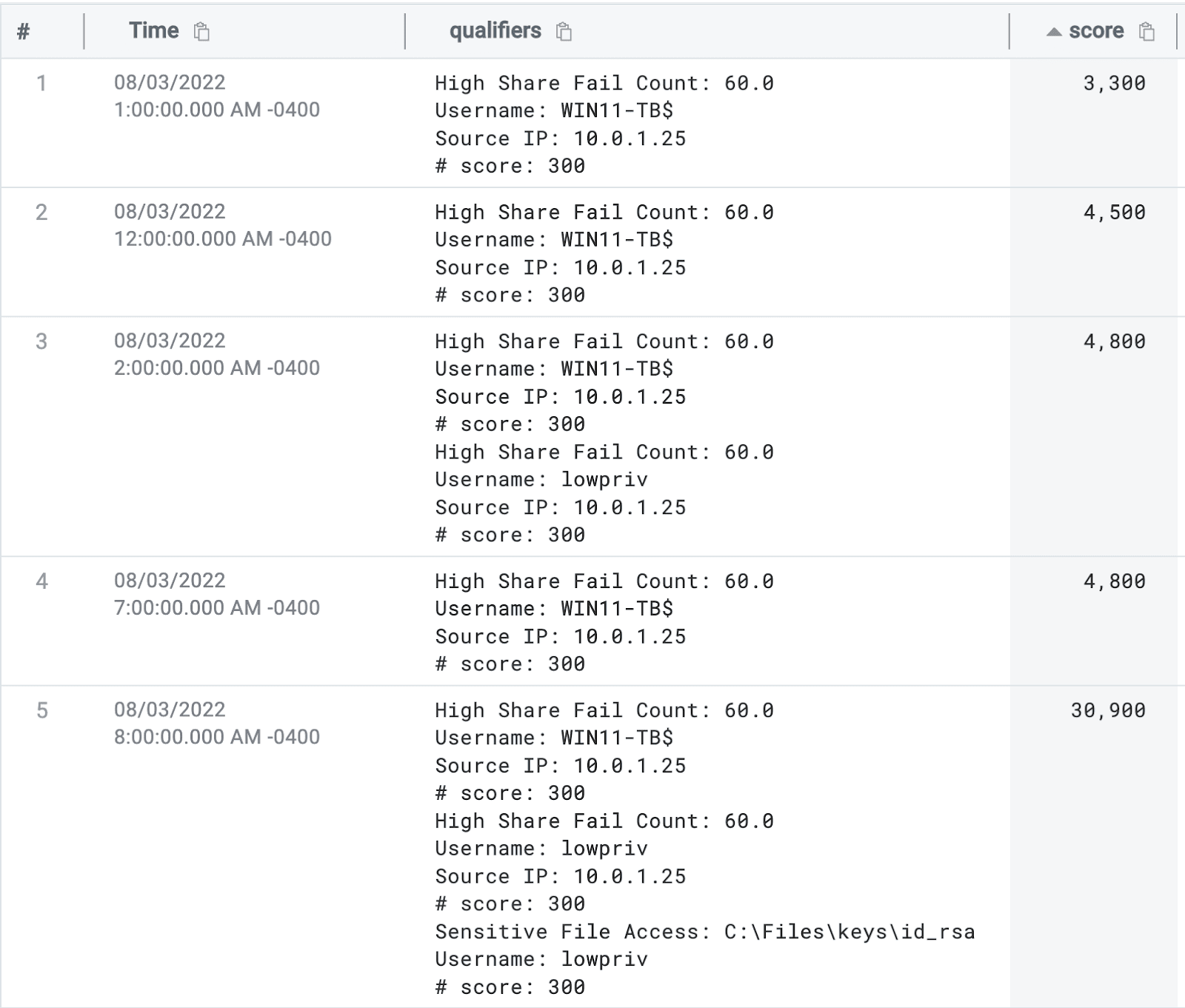Click Source IP 10.0.1.25 in row 4
Screen dimensions: 1185x1008
tap(561, 636)
